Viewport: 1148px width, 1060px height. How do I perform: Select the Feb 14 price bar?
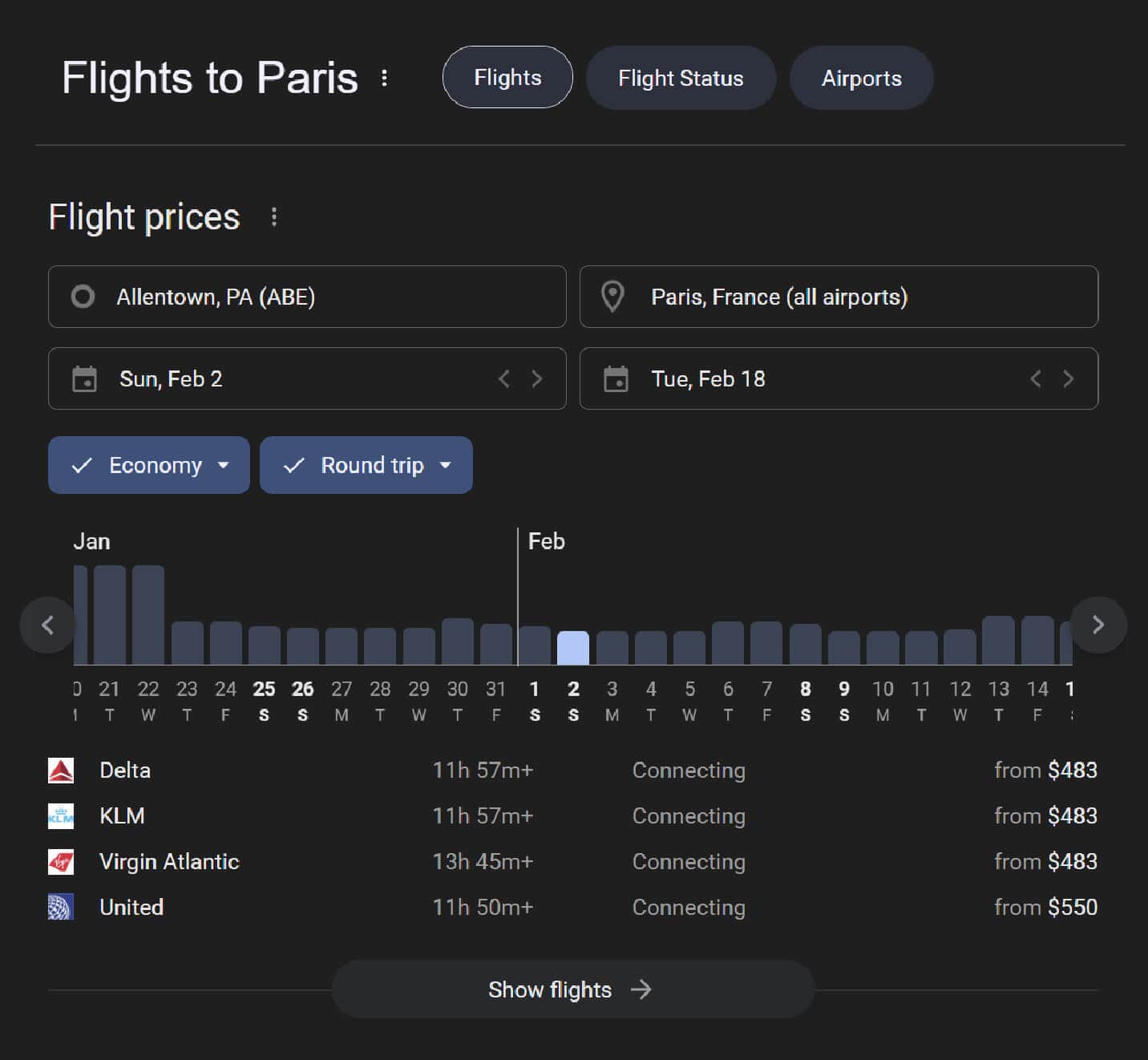point(1037,641)
